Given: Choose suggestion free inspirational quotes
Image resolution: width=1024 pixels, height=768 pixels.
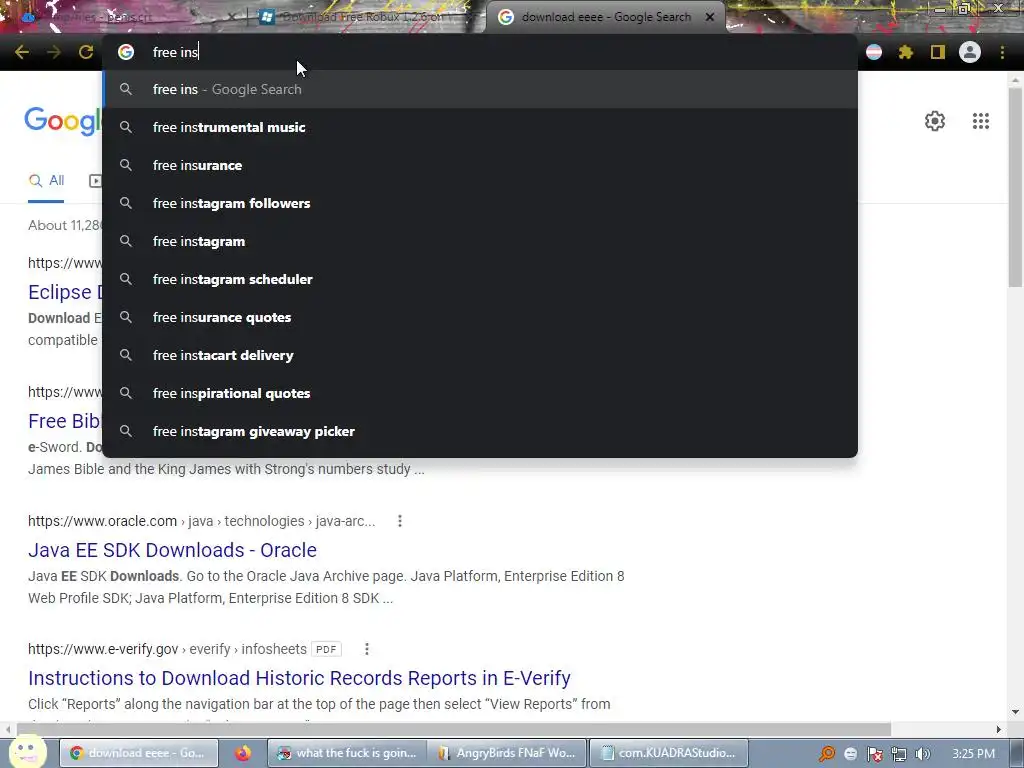Looking at the screenshot, I should [480, 393].
